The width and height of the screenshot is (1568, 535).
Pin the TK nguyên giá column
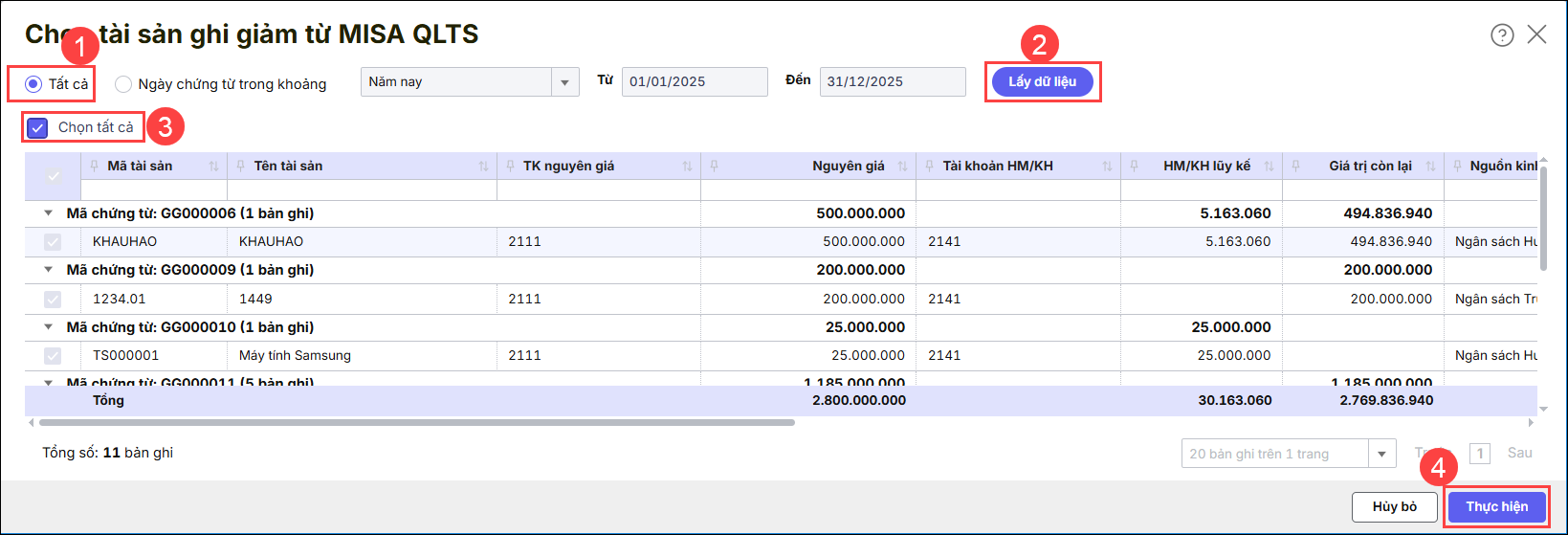tap(509, 167)
